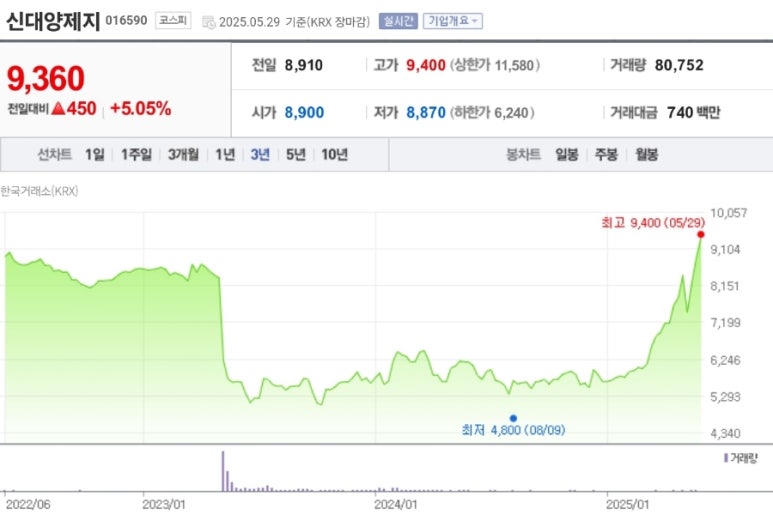Click the red 최고 9,400 high marker
Image resolution: width=773 pixels, height=527 pixels.
pos(701,234)
